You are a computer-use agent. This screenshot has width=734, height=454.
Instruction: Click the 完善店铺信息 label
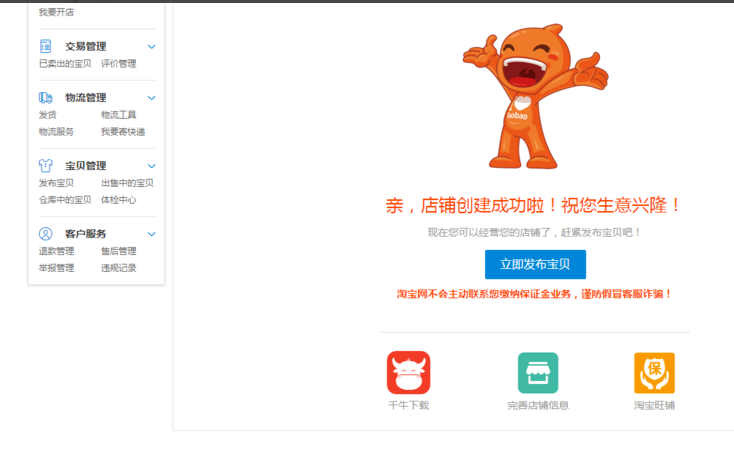coord(538,405)
